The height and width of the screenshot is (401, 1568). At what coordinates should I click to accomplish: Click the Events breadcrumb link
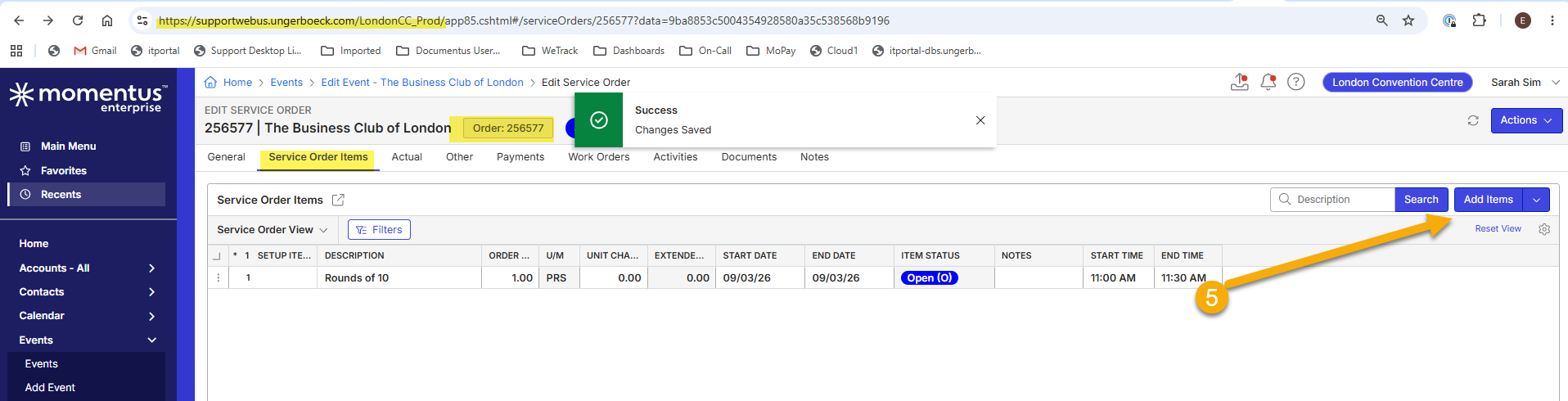pos(286,83)
